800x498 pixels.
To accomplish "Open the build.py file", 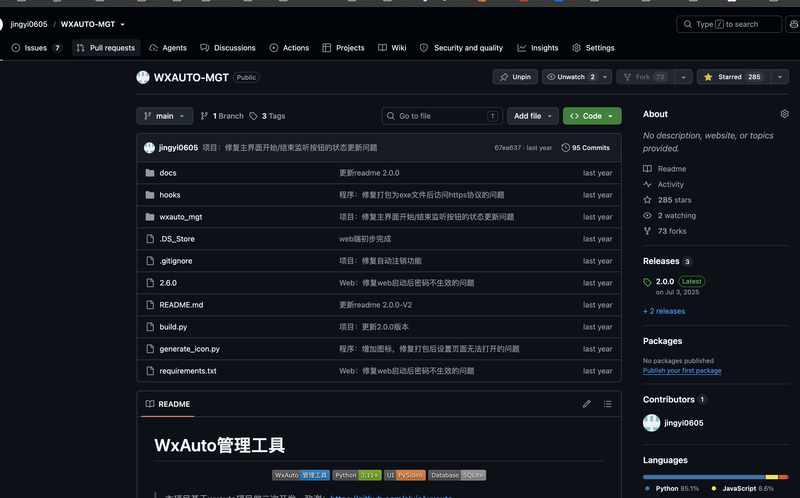I will point(173,327).
